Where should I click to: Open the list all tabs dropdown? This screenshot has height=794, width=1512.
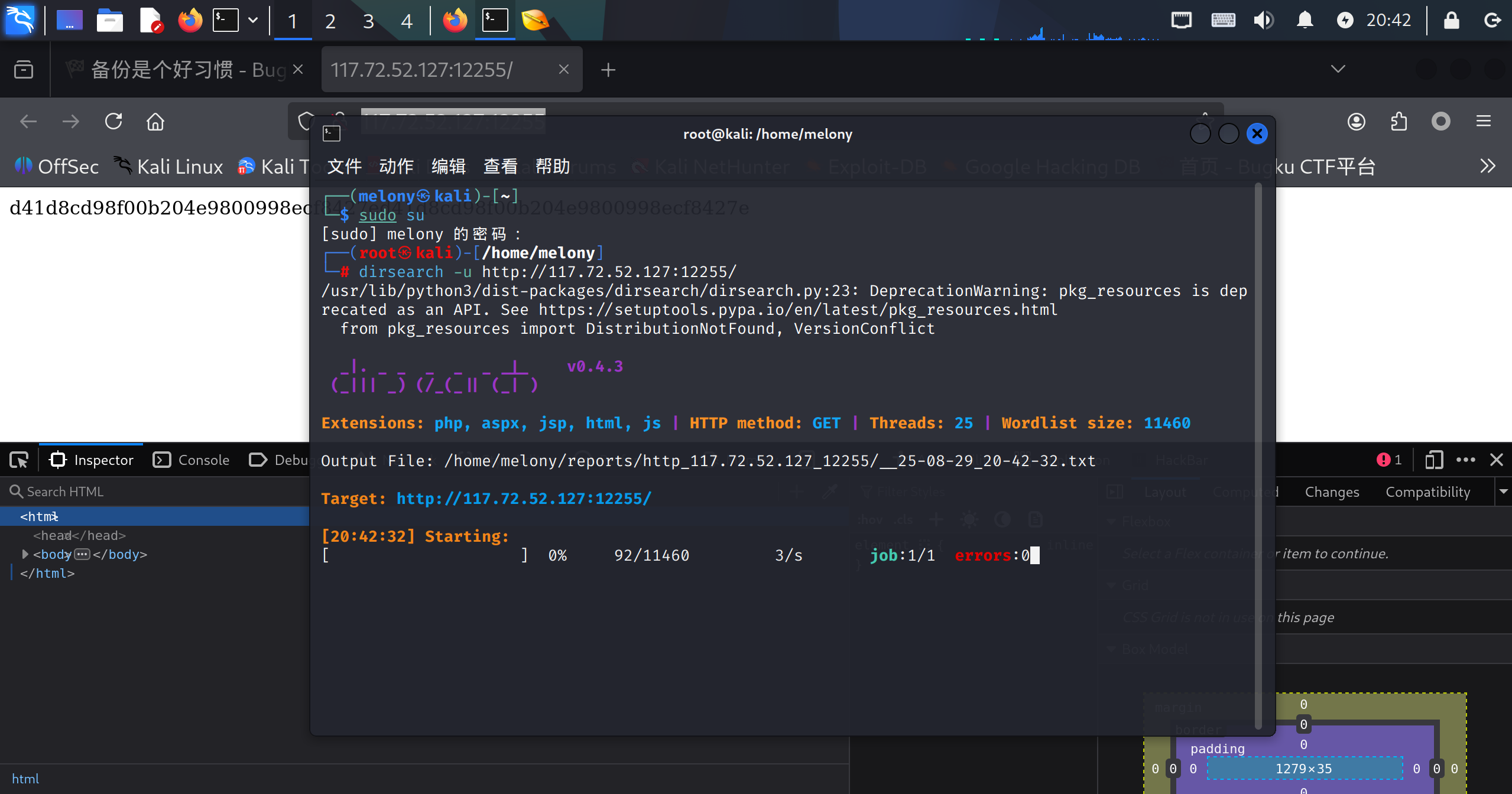[1338, 70]
